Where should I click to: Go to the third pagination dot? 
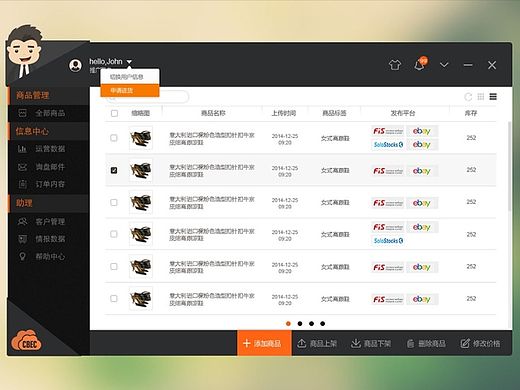(311, 323)
